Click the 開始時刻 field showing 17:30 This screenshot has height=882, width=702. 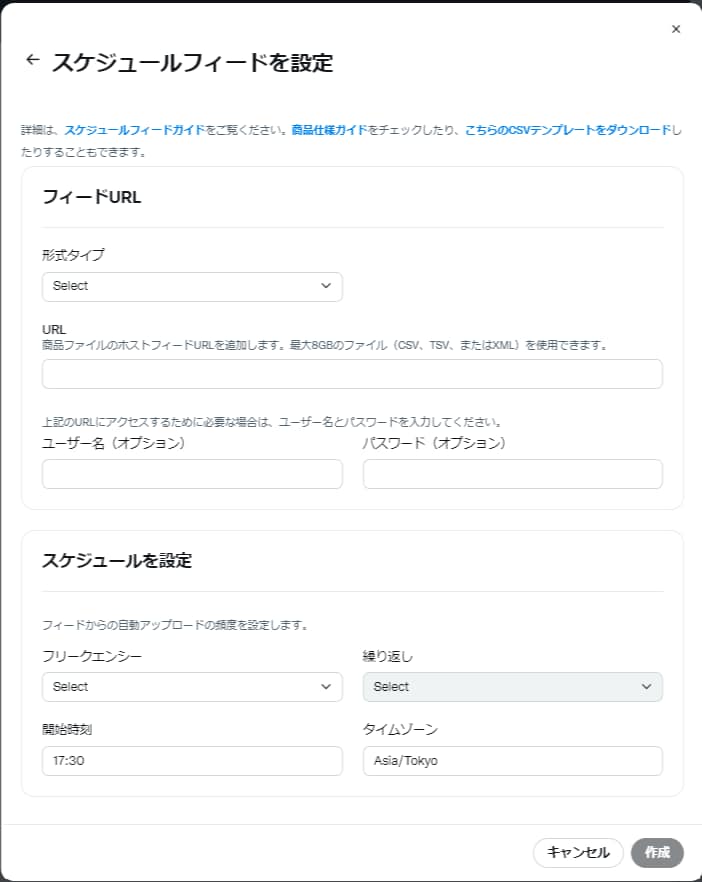pos(192,761)
